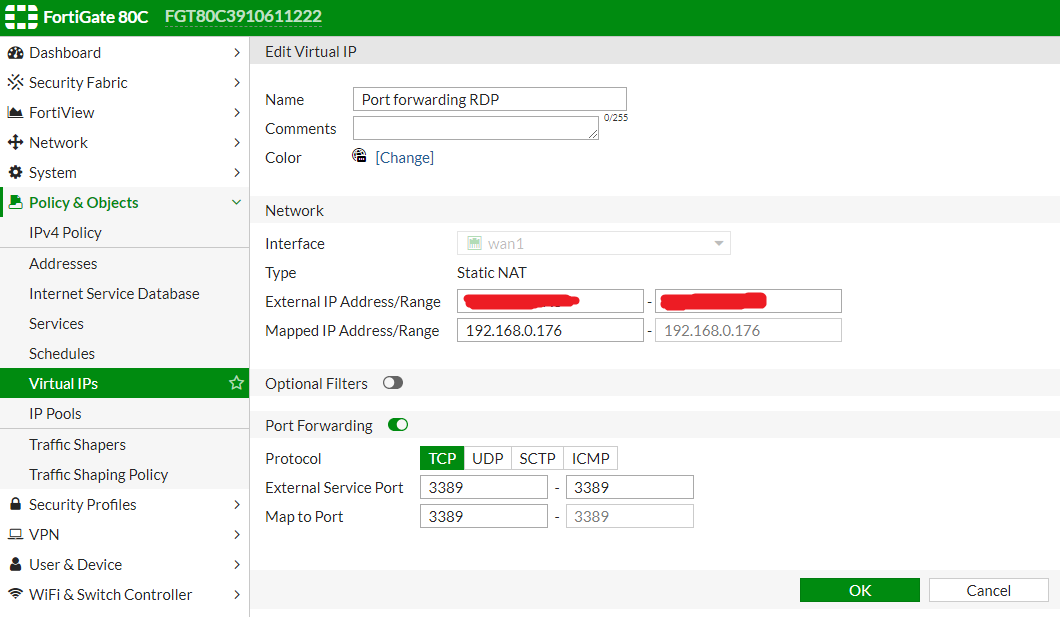Click the color icon next to Change
This screenshot has width=1060, height=617.
[x=359, y=156]
